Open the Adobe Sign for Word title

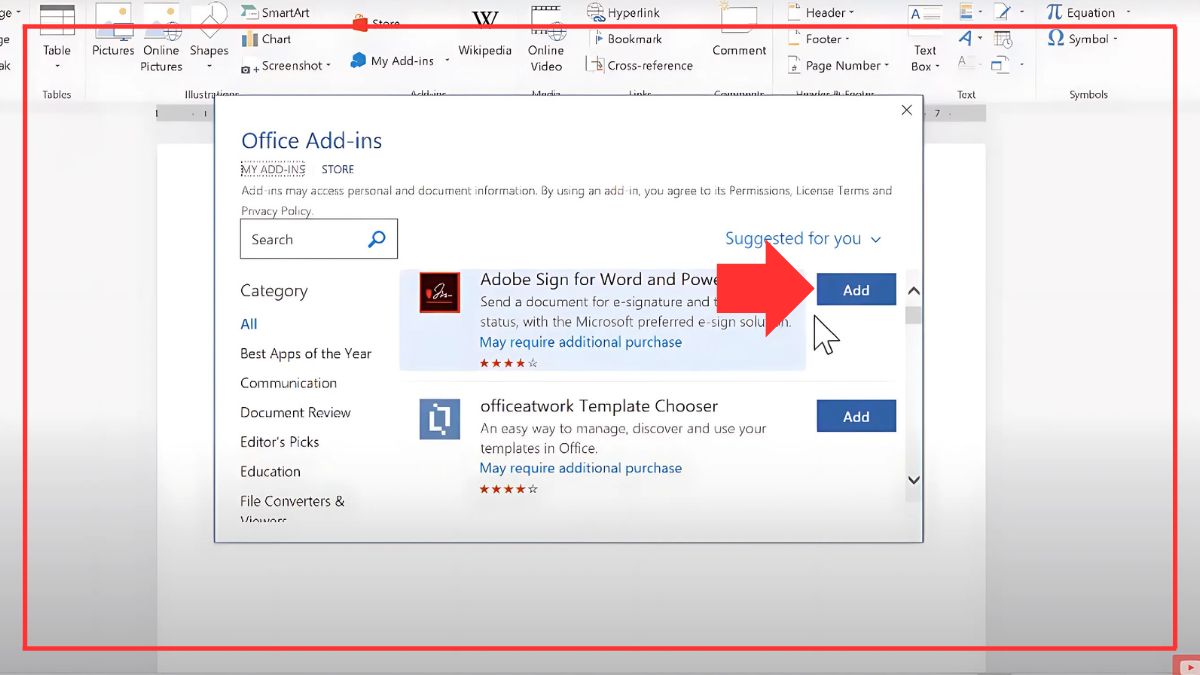tap(600, 279)
